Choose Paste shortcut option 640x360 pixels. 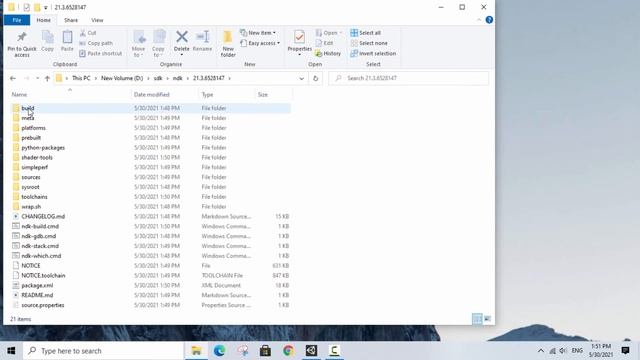[100, 53]
